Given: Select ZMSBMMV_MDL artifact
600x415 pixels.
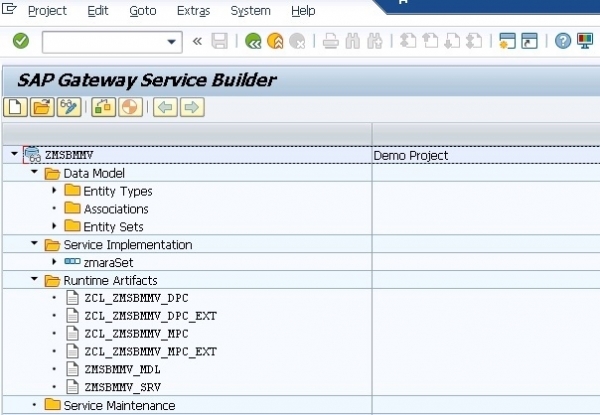Looking at the screenshot, I should click(122, 369).
